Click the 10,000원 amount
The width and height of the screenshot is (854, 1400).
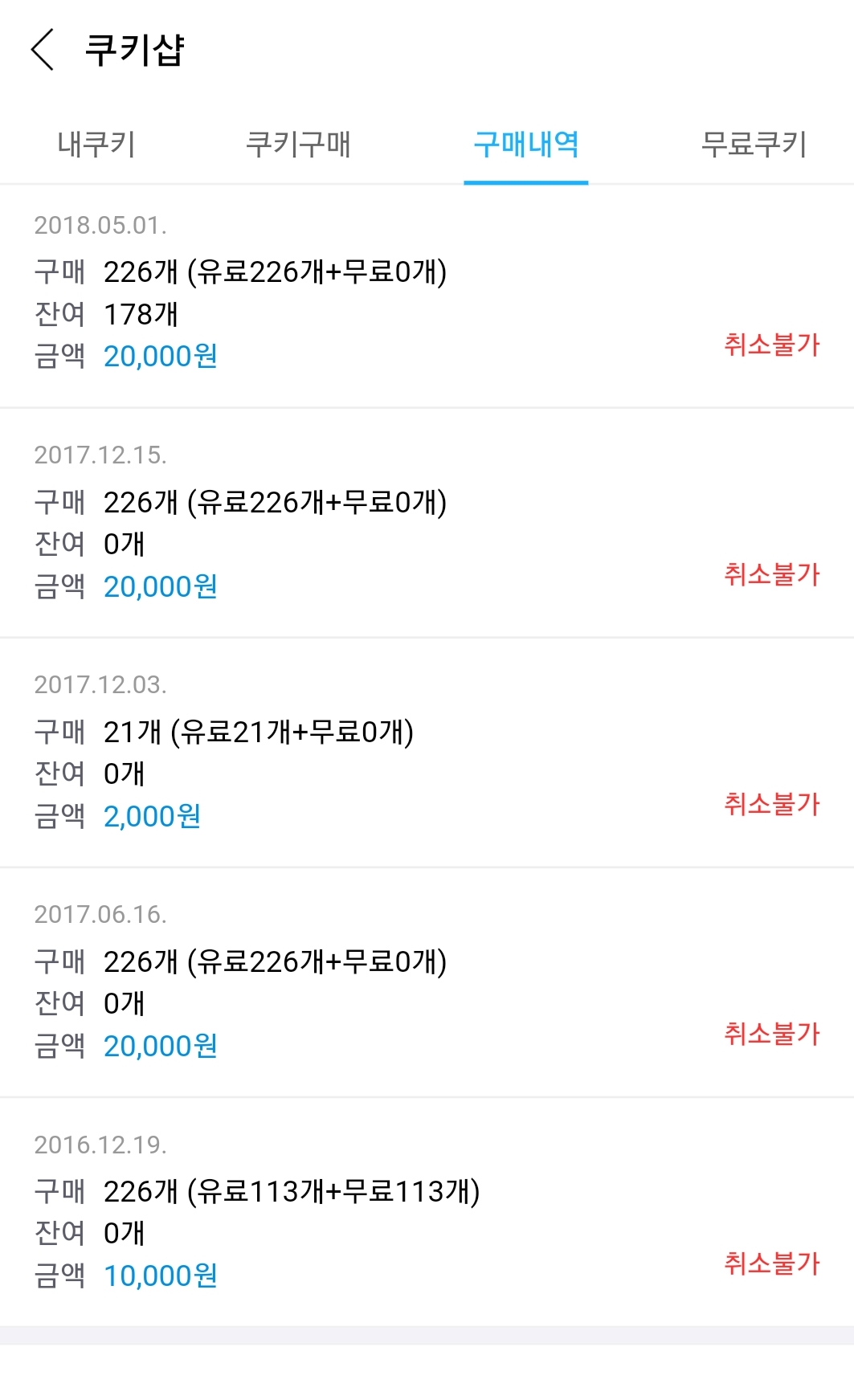pyautogui.click(x=161, y=1276)
